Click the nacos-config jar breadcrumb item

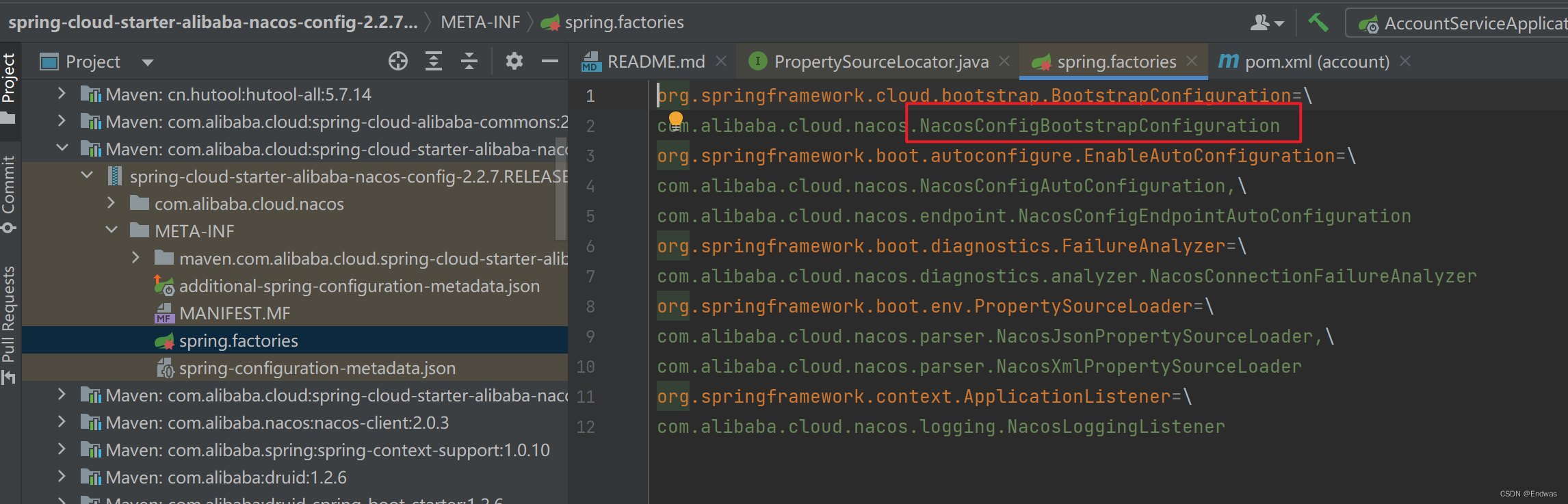coord(213,23)
